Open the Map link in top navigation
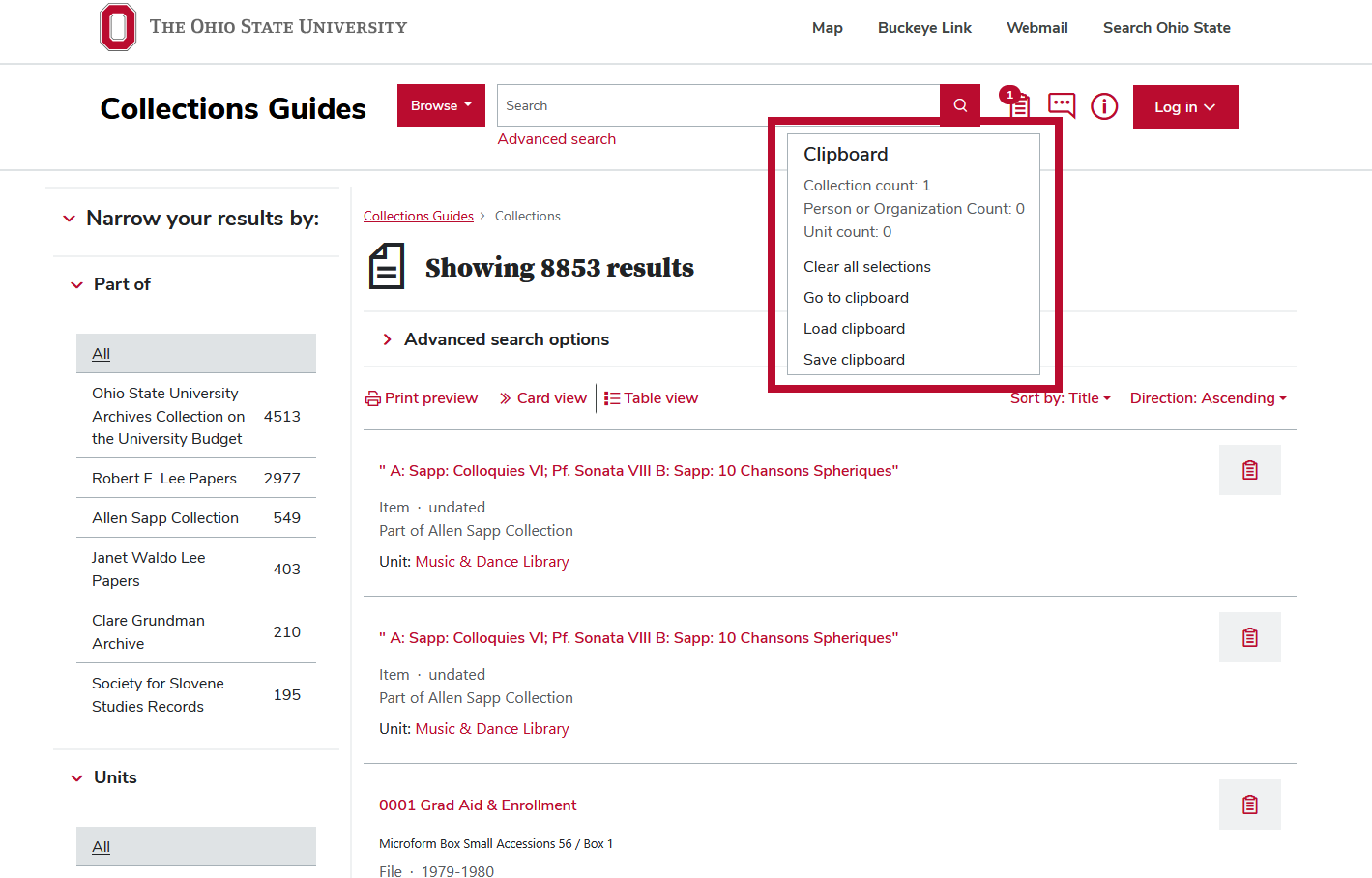 click(828, 28)
